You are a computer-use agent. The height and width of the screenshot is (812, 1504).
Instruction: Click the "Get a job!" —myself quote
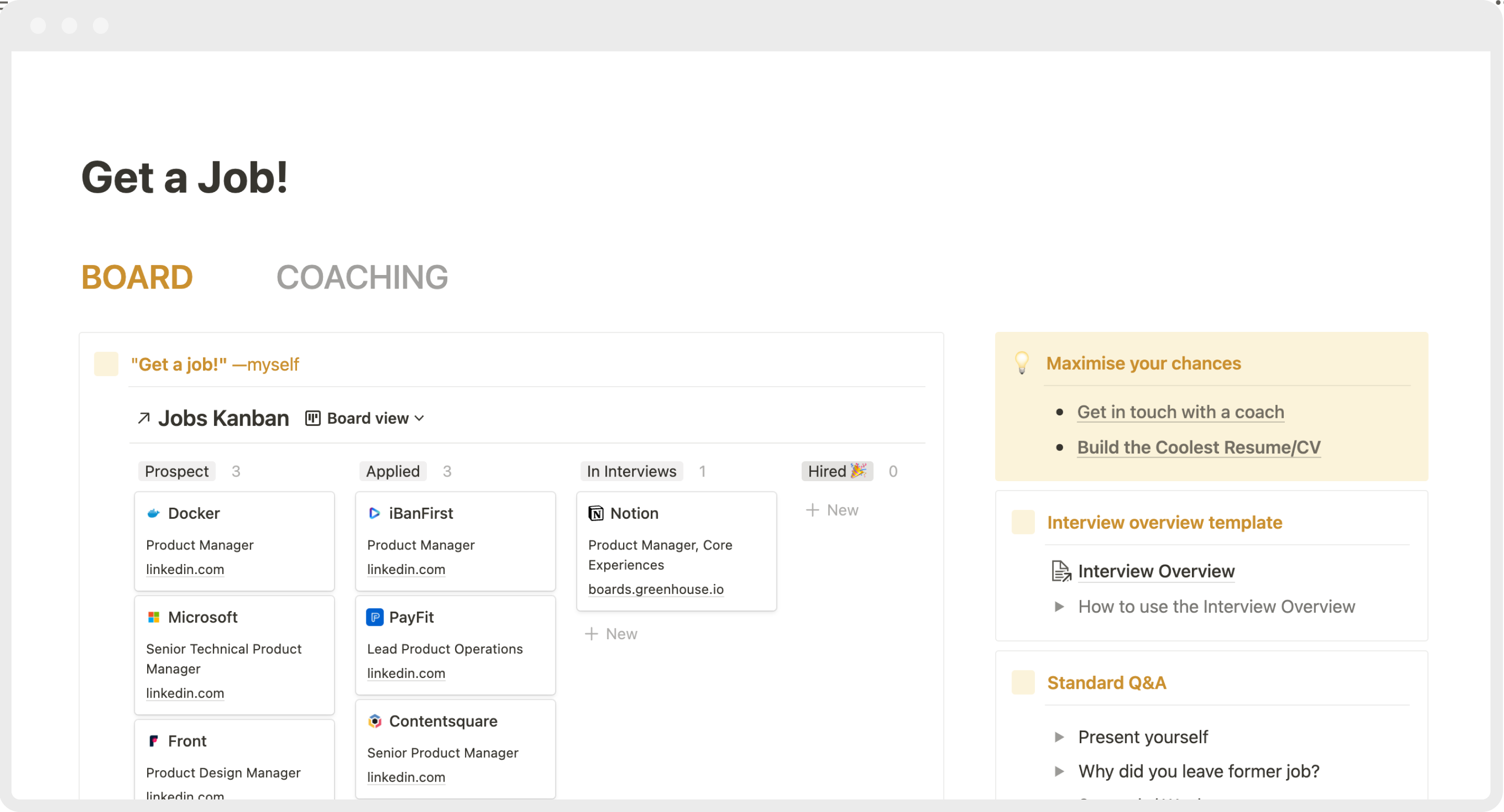tap(215, 364)
